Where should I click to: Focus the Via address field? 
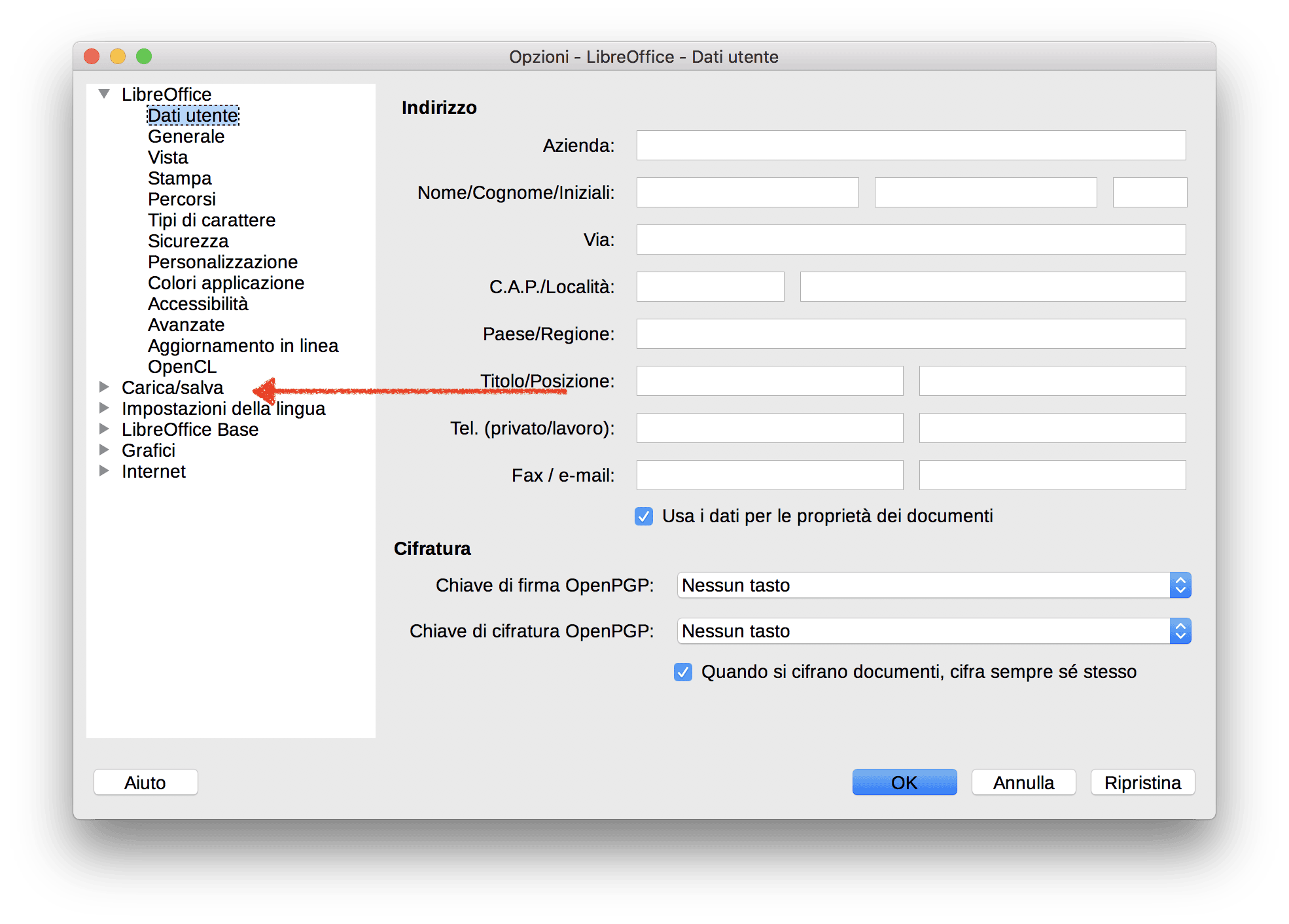tap(911, 240)
